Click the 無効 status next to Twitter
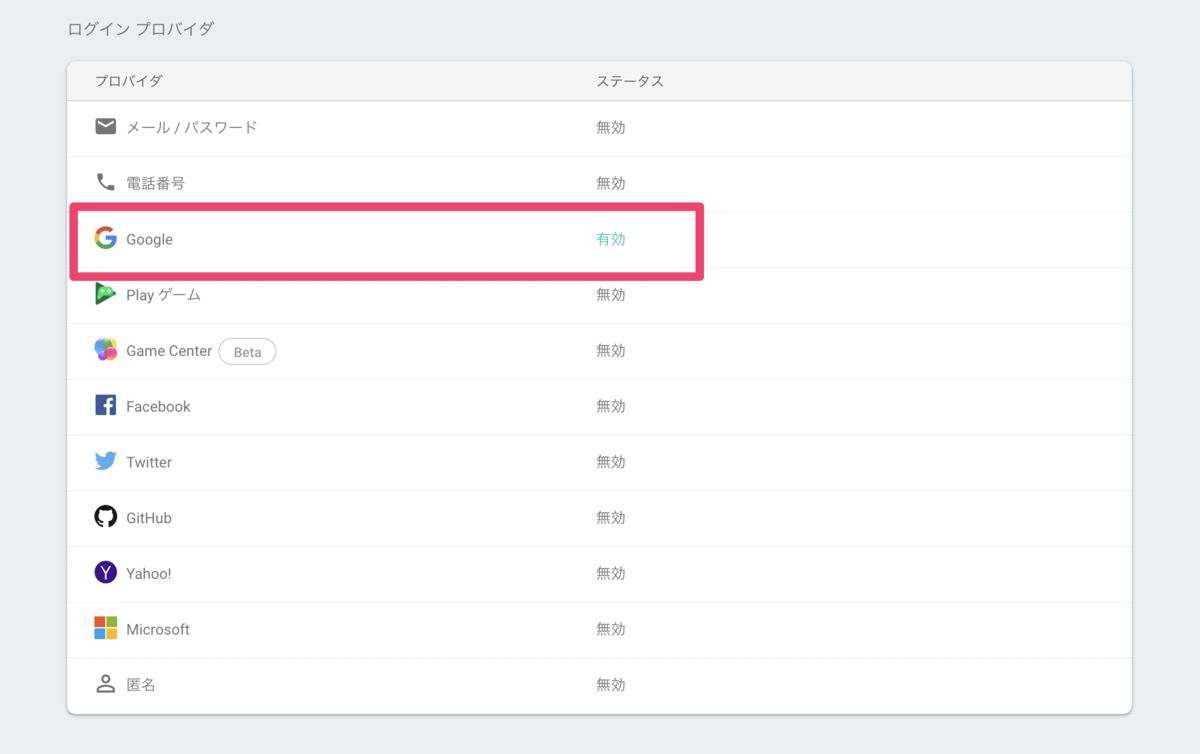This screenshot has height=754, width=1200. click(610, 462)
